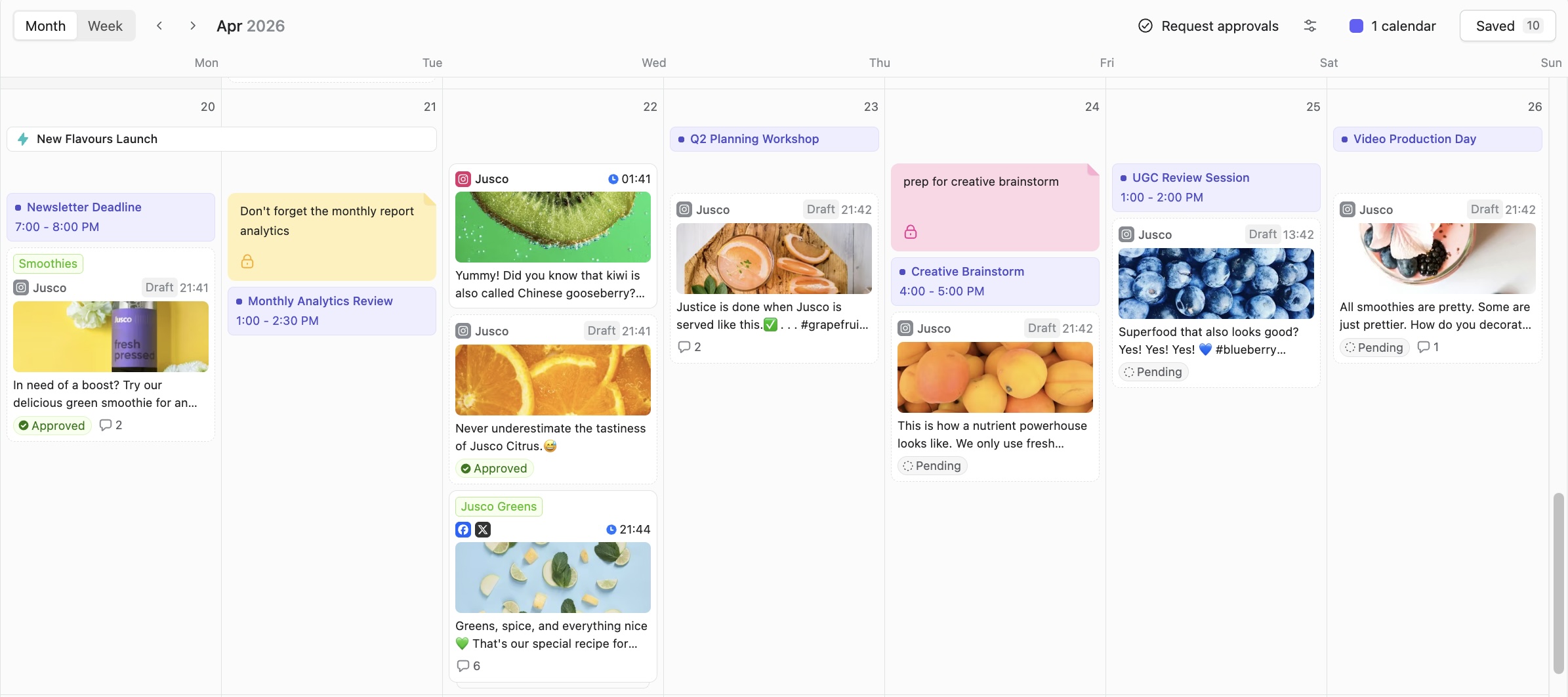The height and width of the screenshot is (697, 1568).
Task: Click Draft badge on the blueberry post
Action: pyautogui.click(x=1262, y=234)
